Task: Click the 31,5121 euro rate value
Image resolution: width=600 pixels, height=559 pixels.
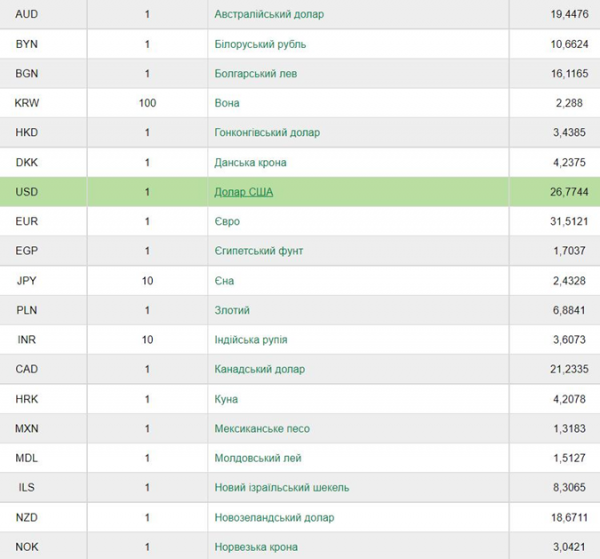Action: point(569,221)
